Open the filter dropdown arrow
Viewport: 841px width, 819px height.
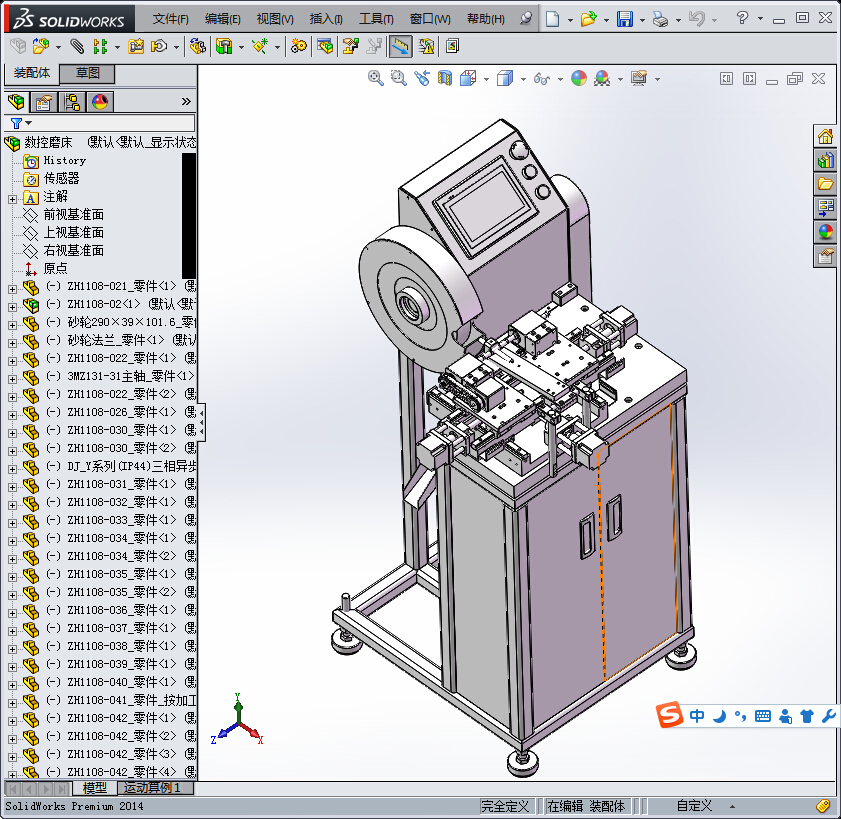tap(28, 123)
